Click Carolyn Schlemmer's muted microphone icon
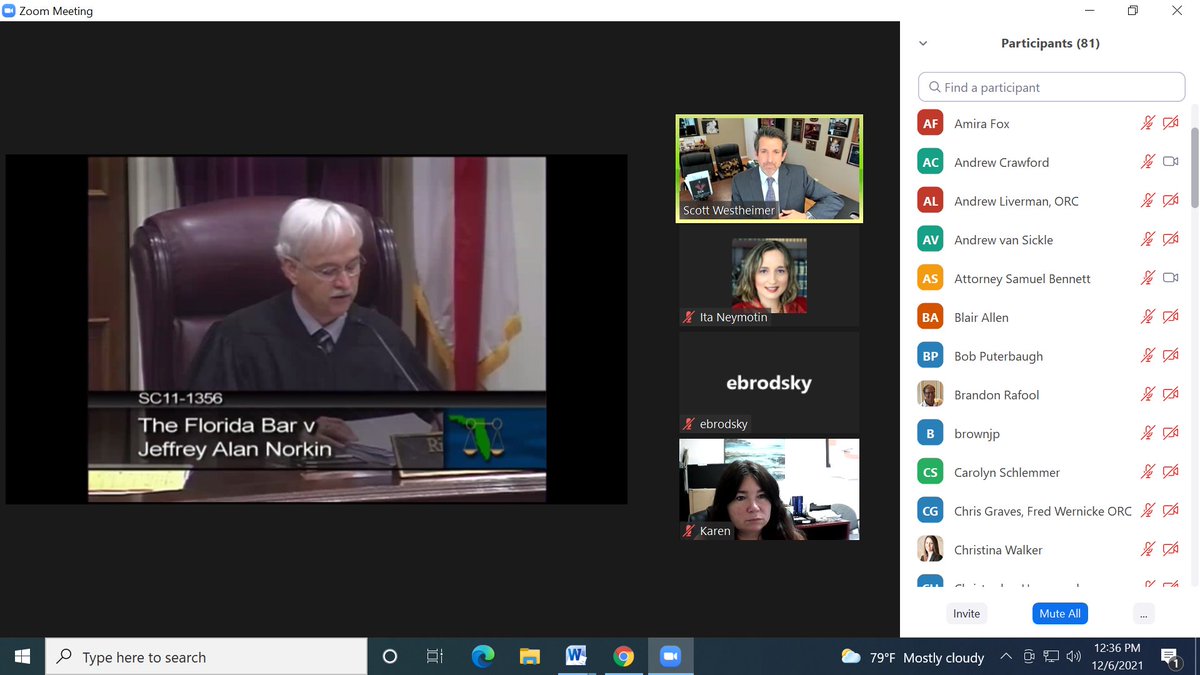 tap(1148, 472)
